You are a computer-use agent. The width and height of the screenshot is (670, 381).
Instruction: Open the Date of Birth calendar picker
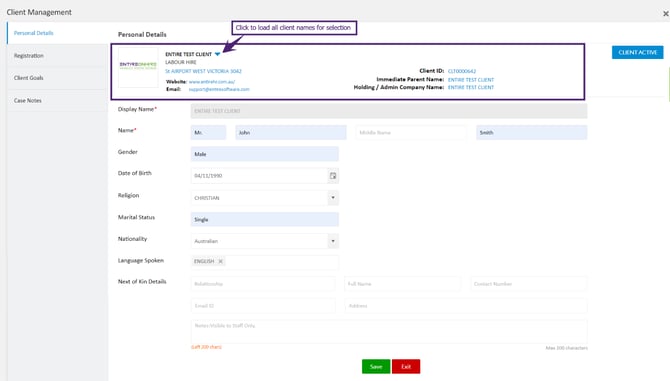(x=333, y=176)
